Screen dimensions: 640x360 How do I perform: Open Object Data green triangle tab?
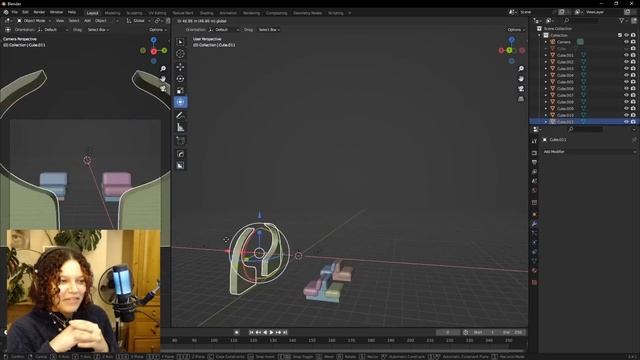(534, 261)
